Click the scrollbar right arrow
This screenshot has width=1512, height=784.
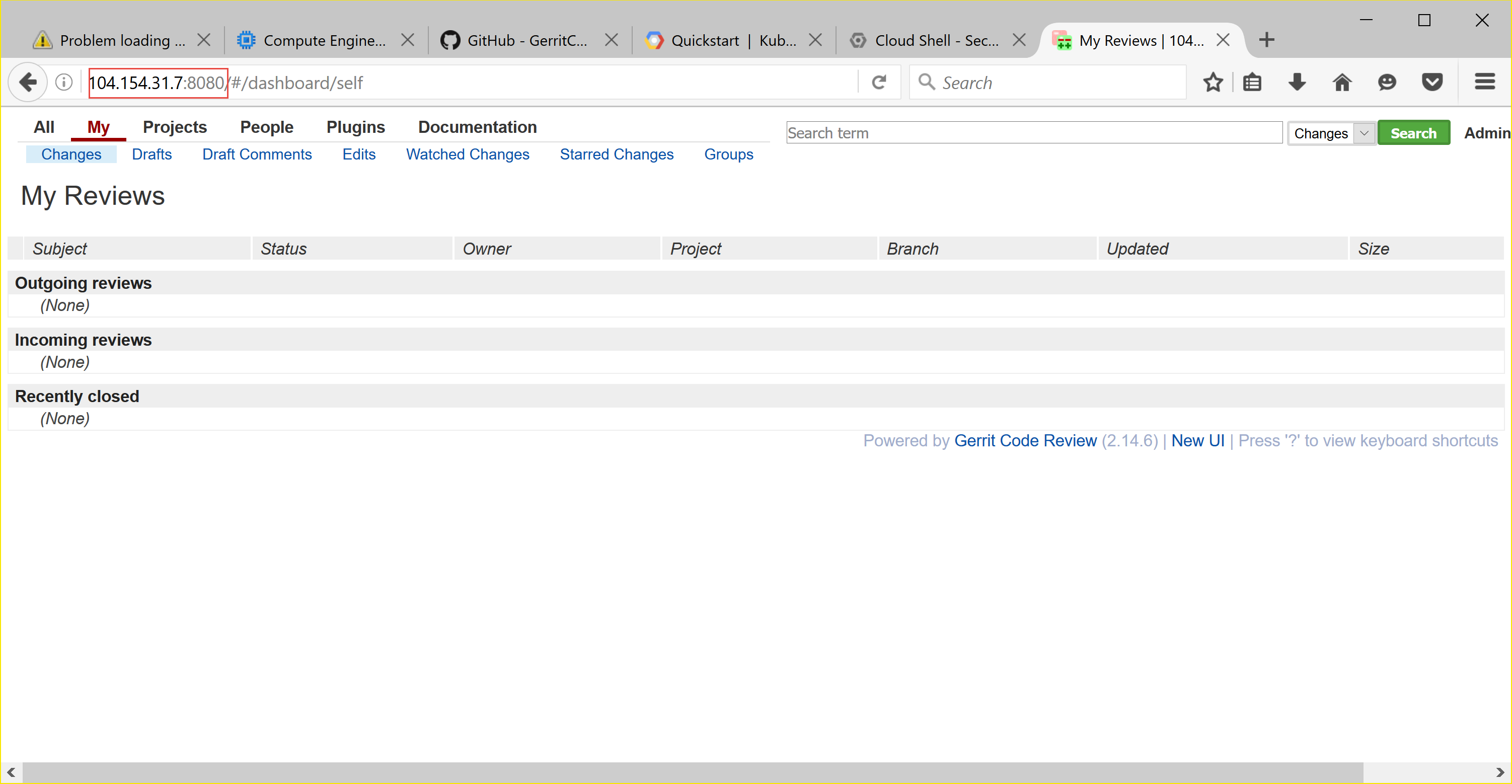click(1500, 772)
